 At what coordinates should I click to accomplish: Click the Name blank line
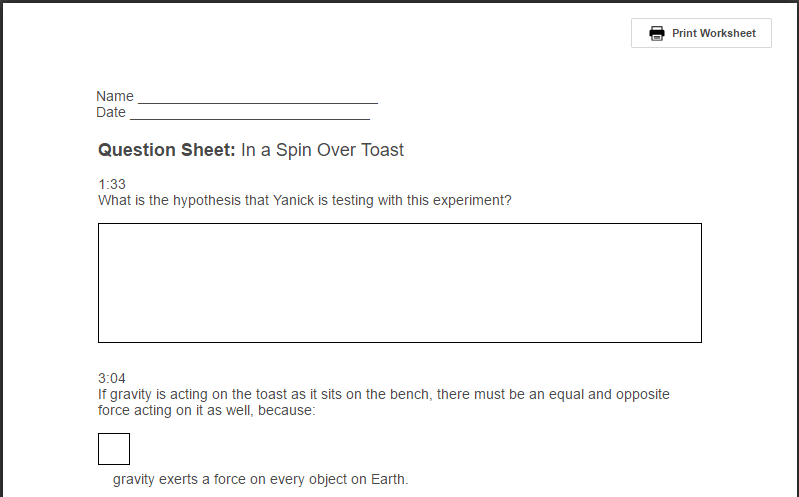(x=257, y=97)
